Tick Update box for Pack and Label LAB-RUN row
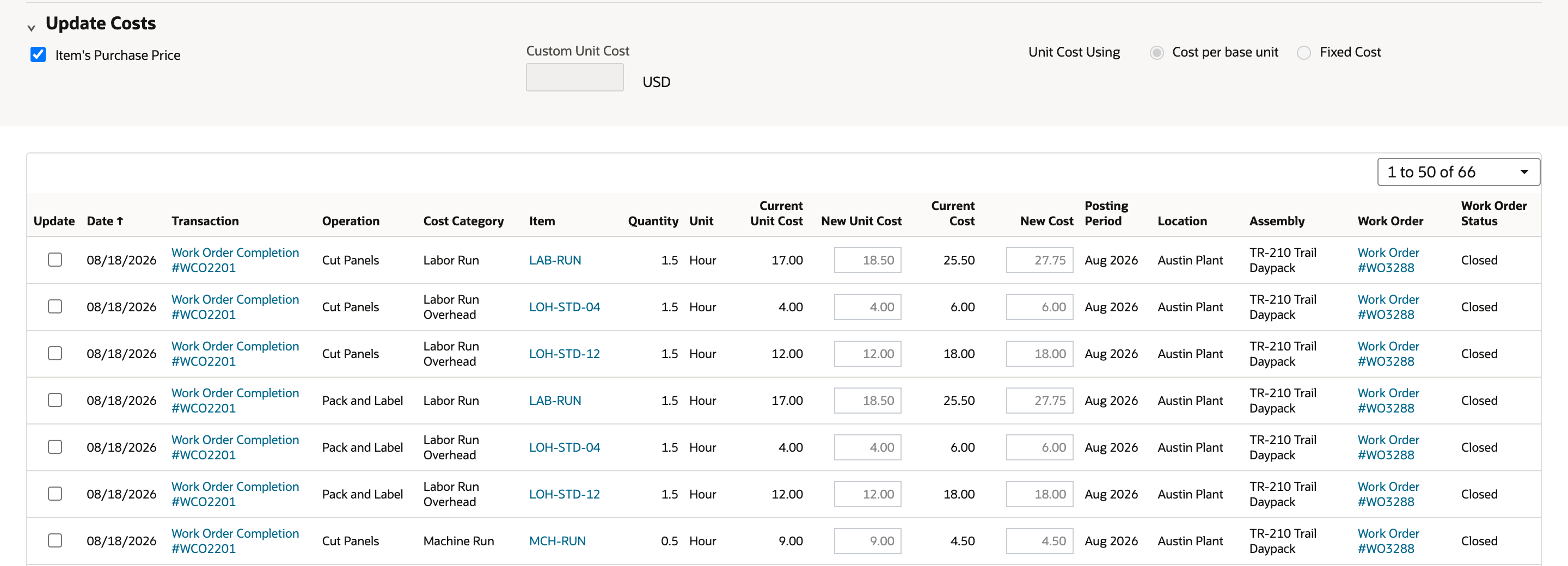This screenshot has width=1568, height=566. pyautogui.click(x=56, y=401)
